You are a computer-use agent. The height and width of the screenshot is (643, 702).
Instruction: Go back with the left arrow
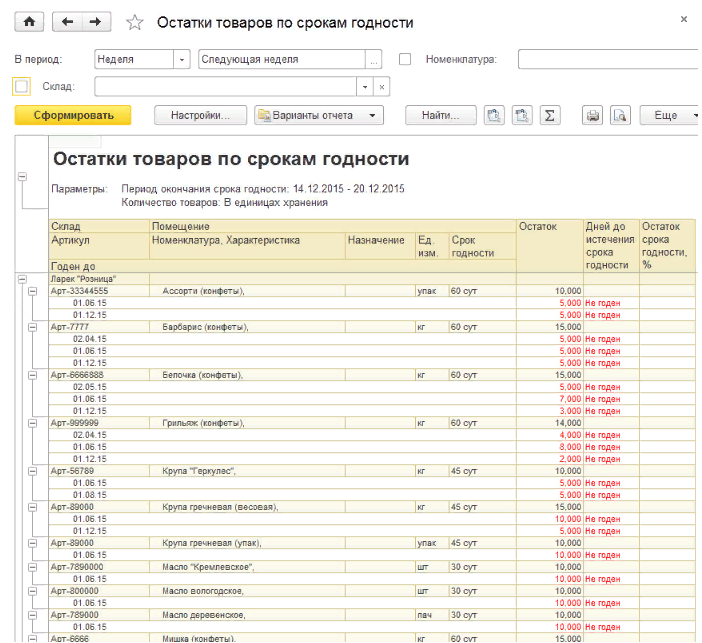(x=68, y=22)
